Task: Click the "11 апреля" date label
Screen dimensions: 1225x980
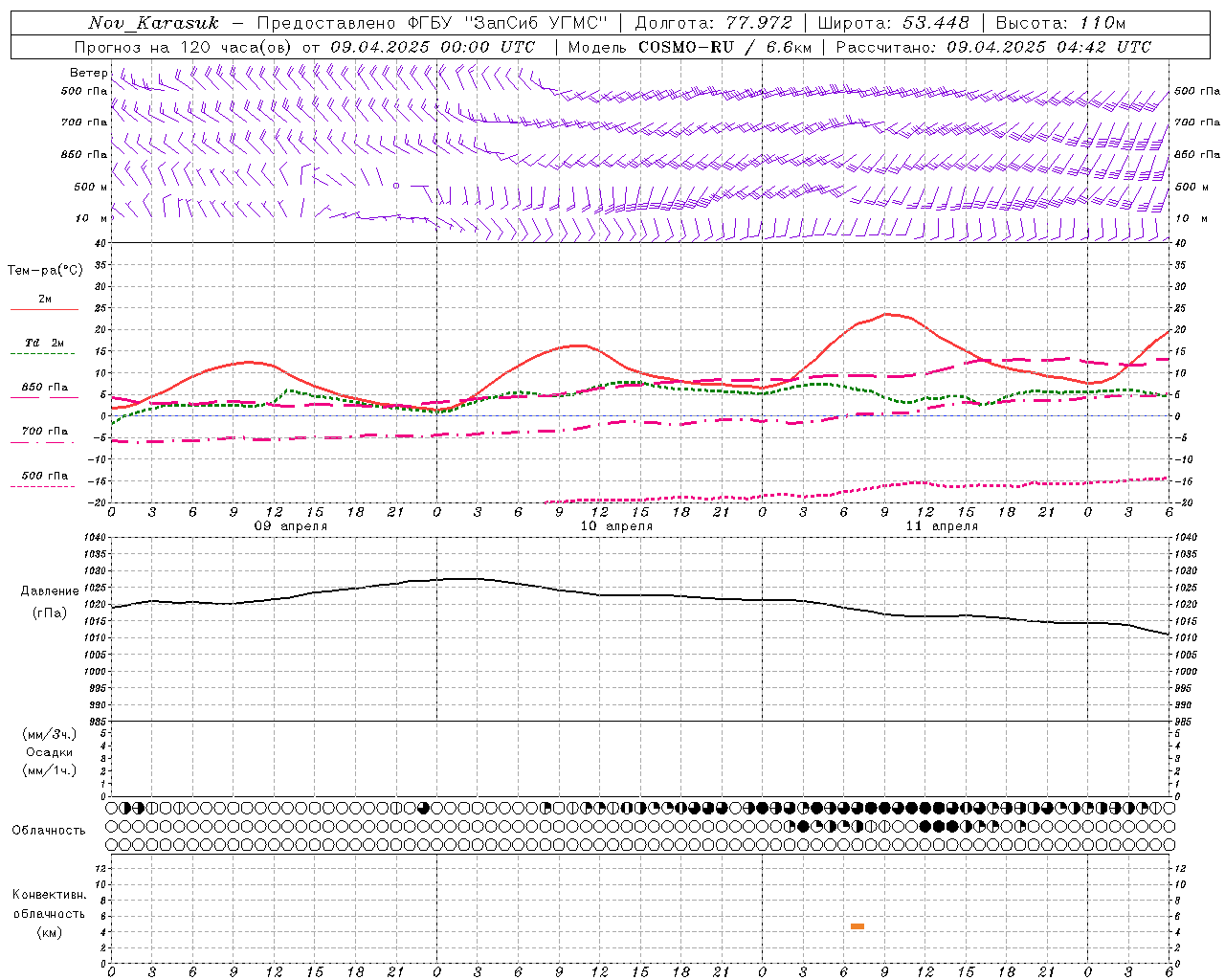Action: pos(942,526)
